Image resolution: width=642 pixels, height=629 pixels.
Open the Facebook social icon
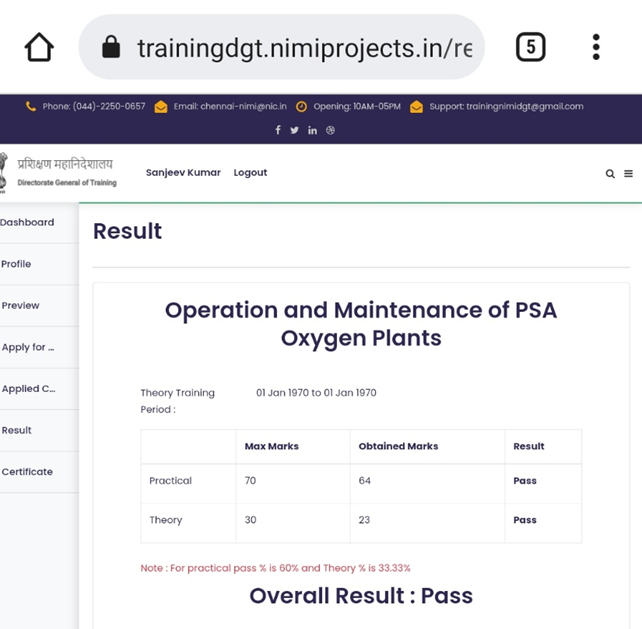click(x=278, y=130)
